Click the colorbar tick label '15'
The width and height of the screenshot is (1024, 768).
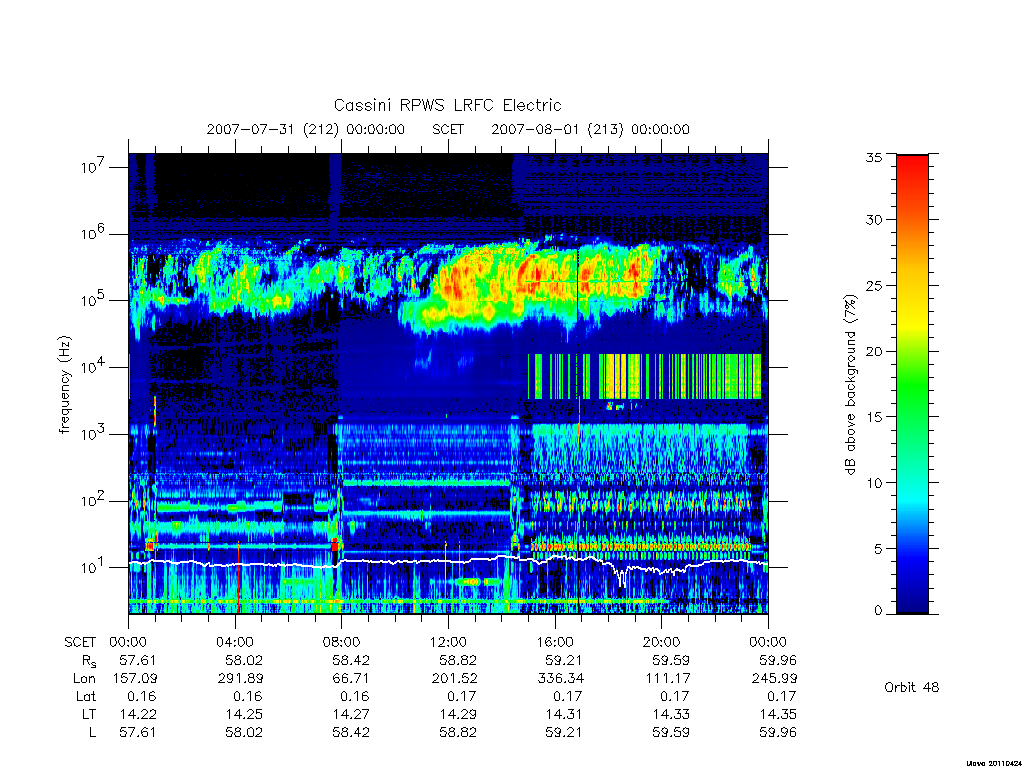point(873,416)
